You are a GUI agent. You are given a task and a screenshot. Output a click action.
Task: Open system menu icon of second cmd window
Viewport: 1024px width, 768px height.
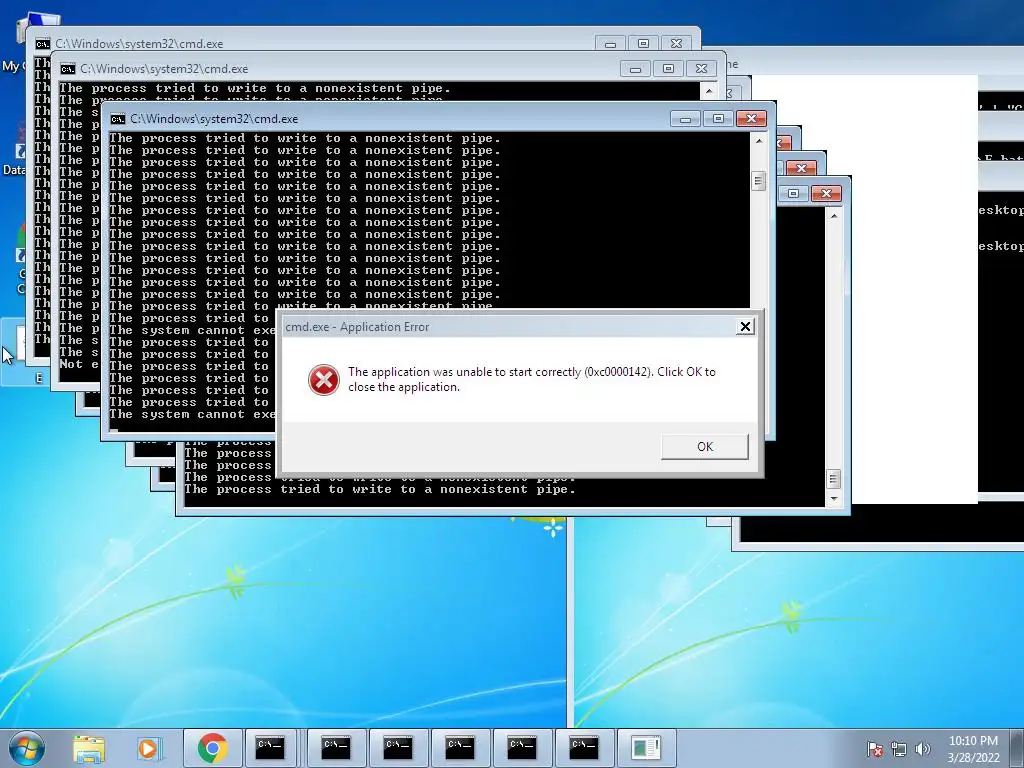[x=68, y=69]
